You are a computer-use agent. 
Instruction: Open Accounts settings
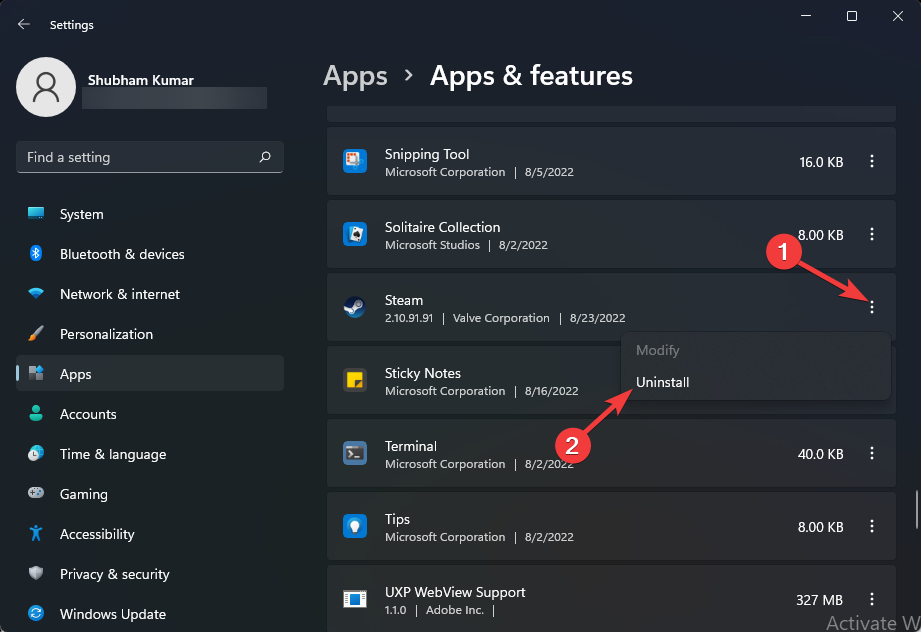(x=150, y=414)
